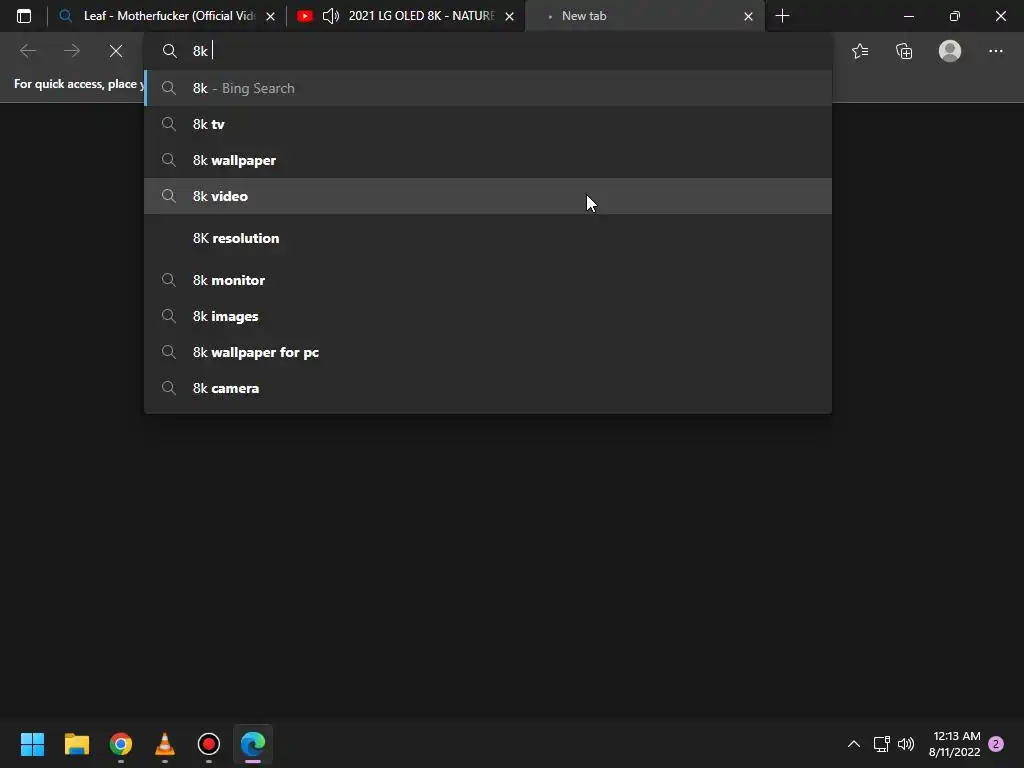Select the 8k tv suggestion
Image resolution: width=1024 pixels, height=768 pixels.
pos(488,124)
